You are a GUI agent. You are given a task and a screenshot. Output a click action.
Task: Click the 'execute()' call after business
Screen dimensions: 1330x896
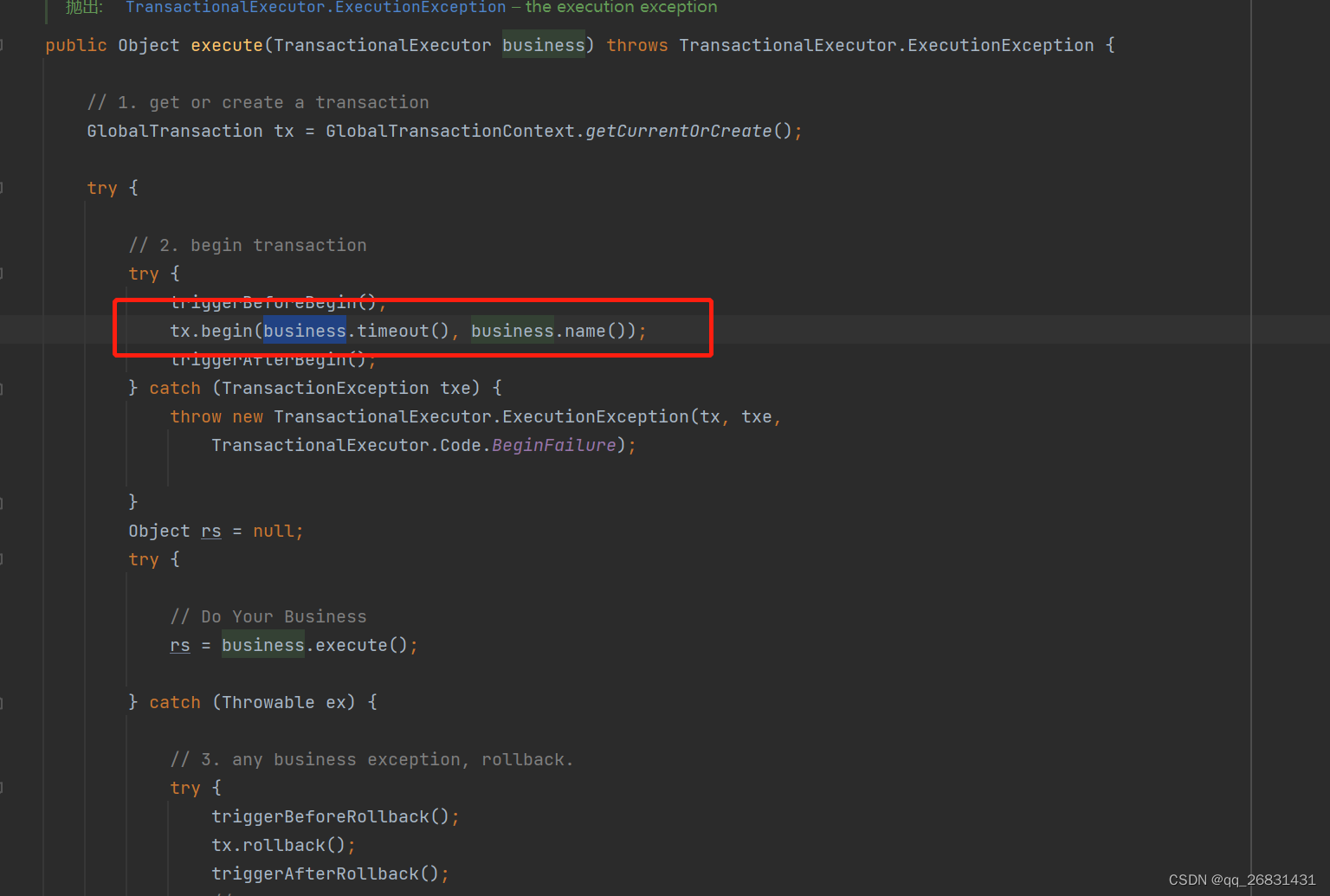[362, 645]
